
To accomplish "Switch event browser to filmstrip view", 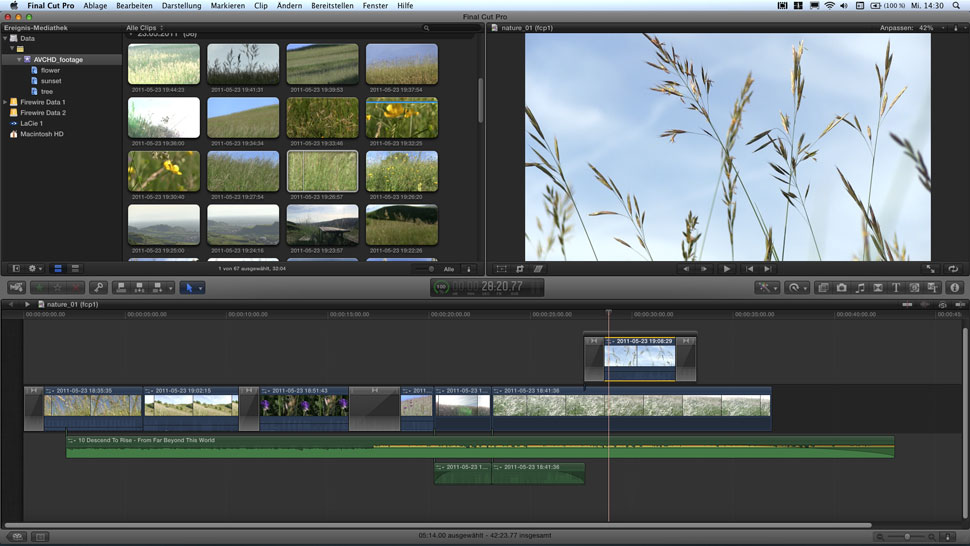I will [x=57, y=269].
